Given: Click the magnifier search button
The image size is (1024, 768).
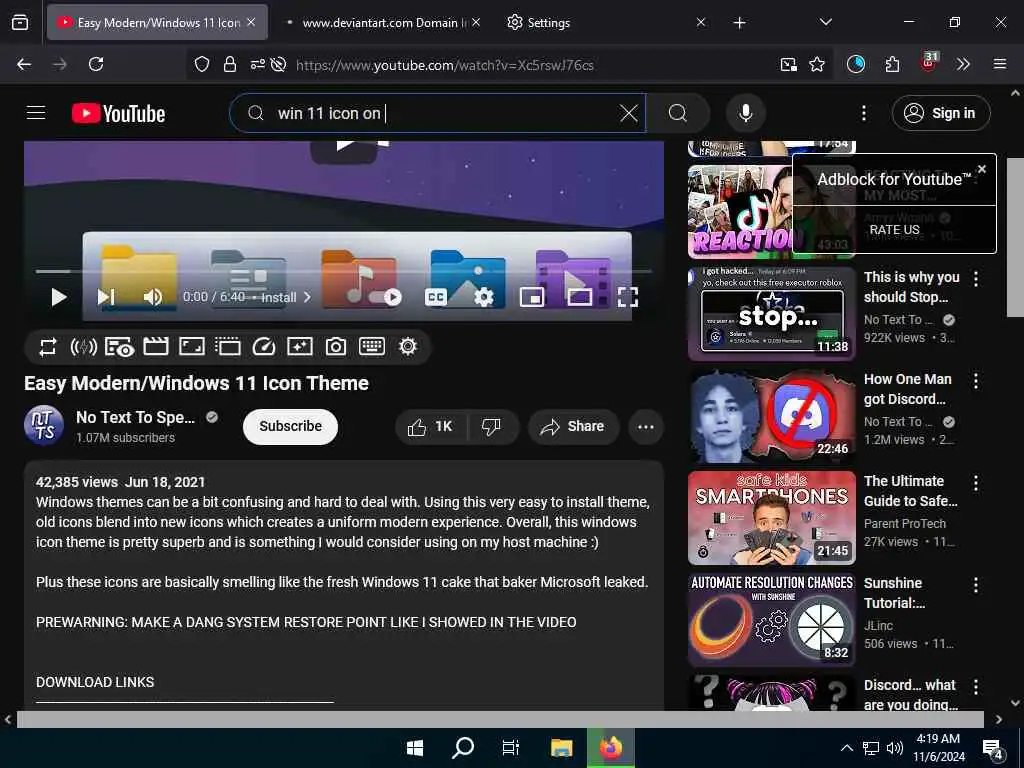Looking at the screenshot, I should 678,114.
